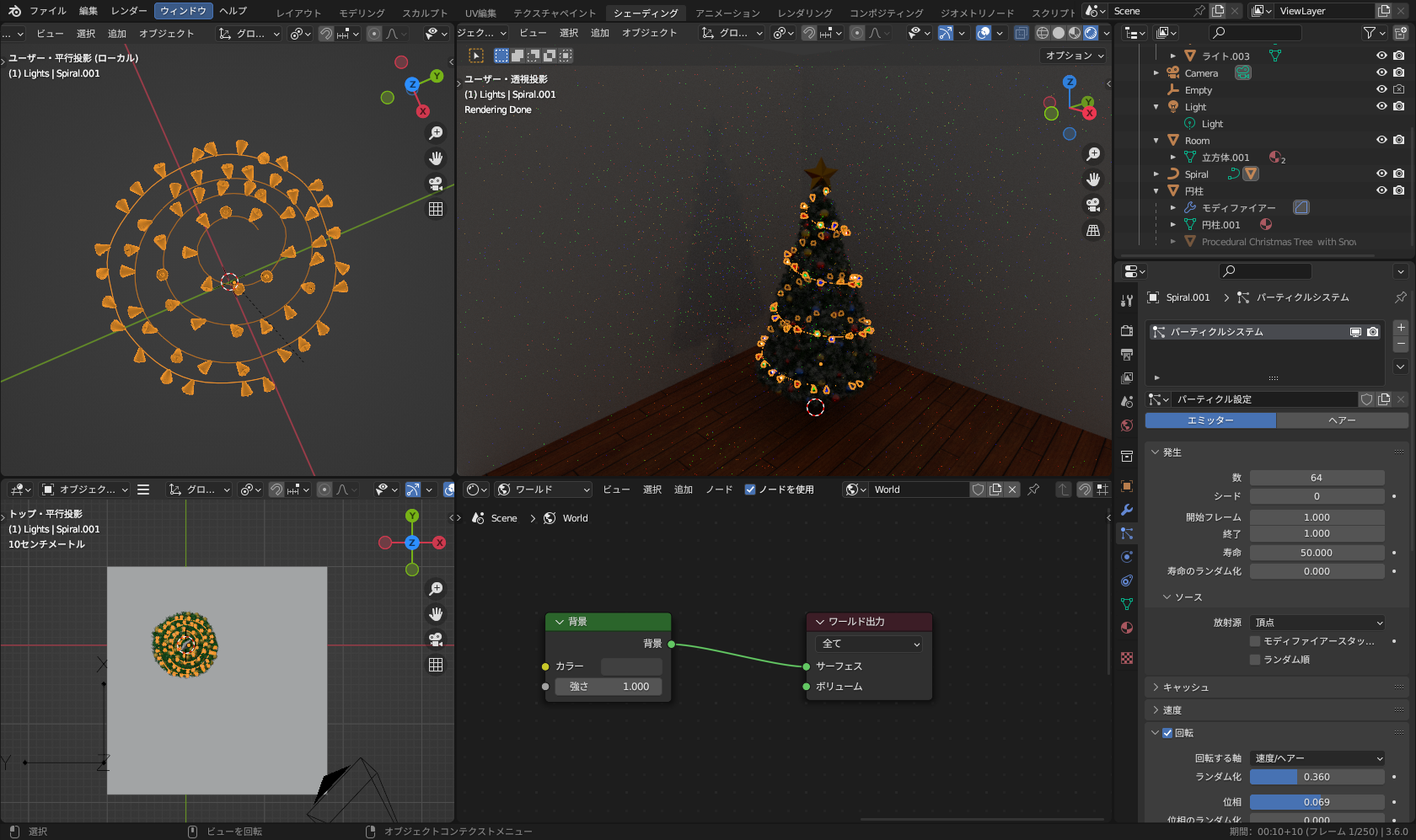Disable Light in renders via camera icon
Viewport: 1416px width, 840px height.
point(1399,106)
